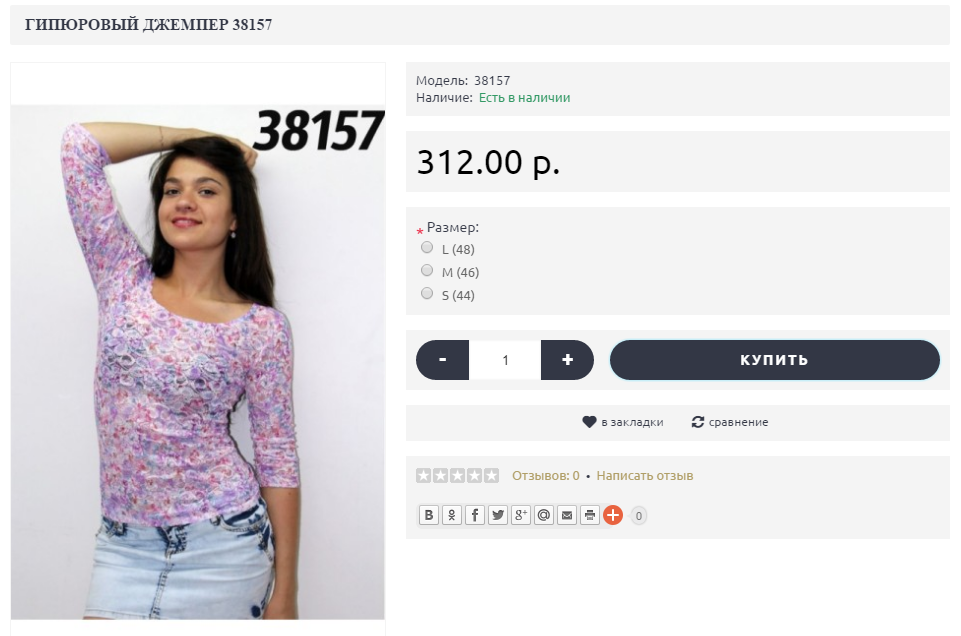Screen dimensions: 961x636
Task: Click the print icon
Action: pos(590,515)
